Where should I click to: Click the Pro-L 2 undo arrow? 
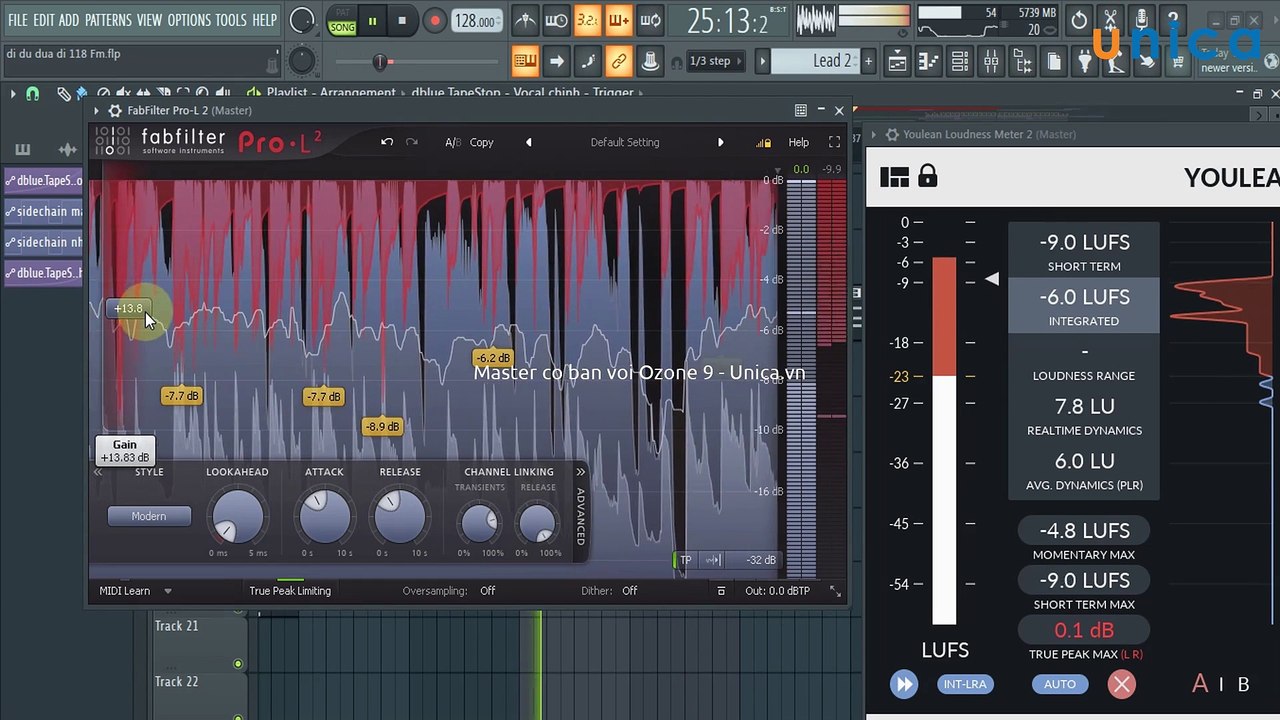[x=387, y=142]
